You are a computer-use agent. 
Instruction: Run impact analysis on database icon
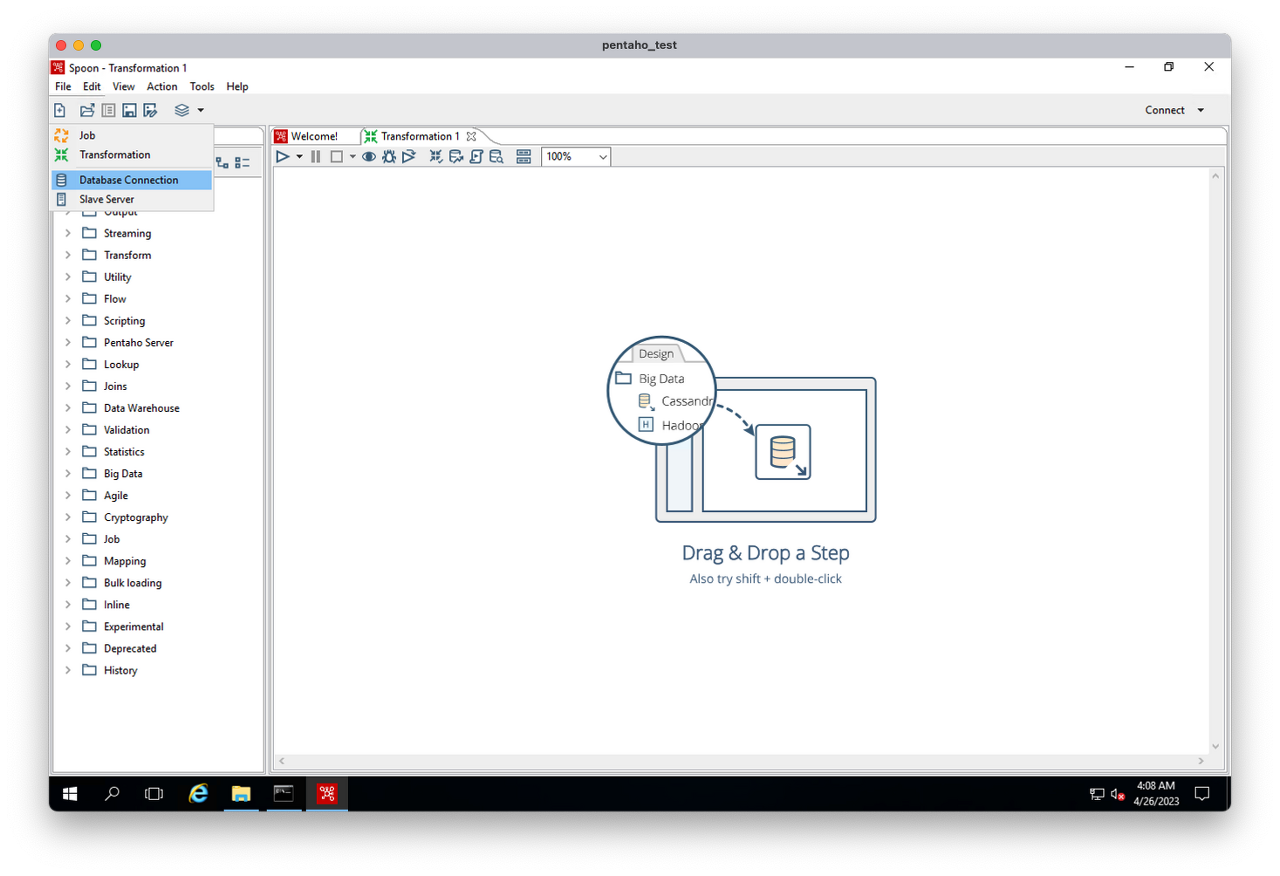456,156
